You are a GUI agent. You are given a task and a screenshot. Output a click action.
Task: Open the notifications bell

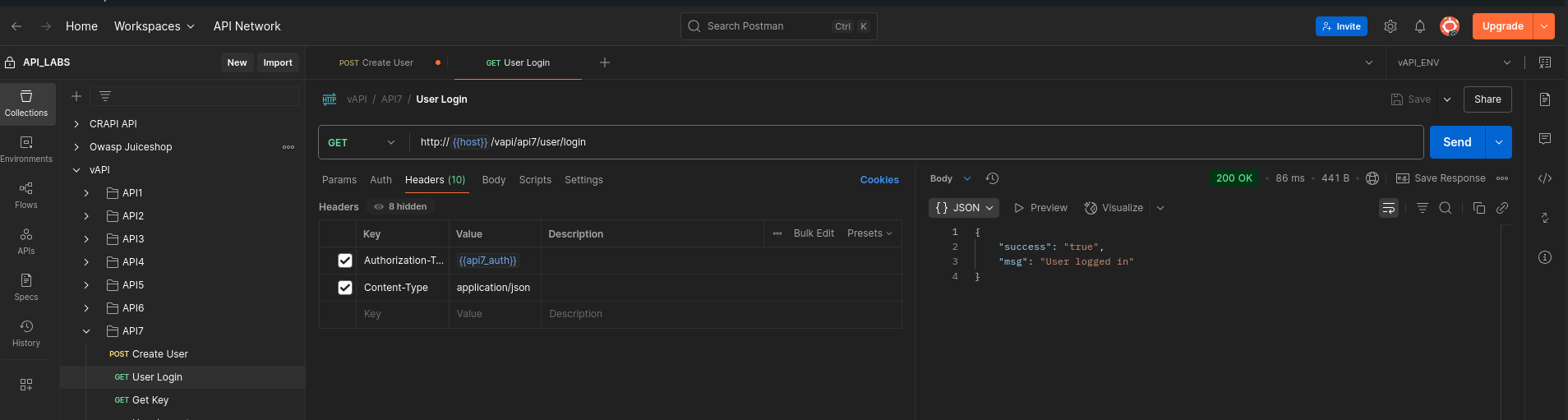click(x=1420, y=26)
